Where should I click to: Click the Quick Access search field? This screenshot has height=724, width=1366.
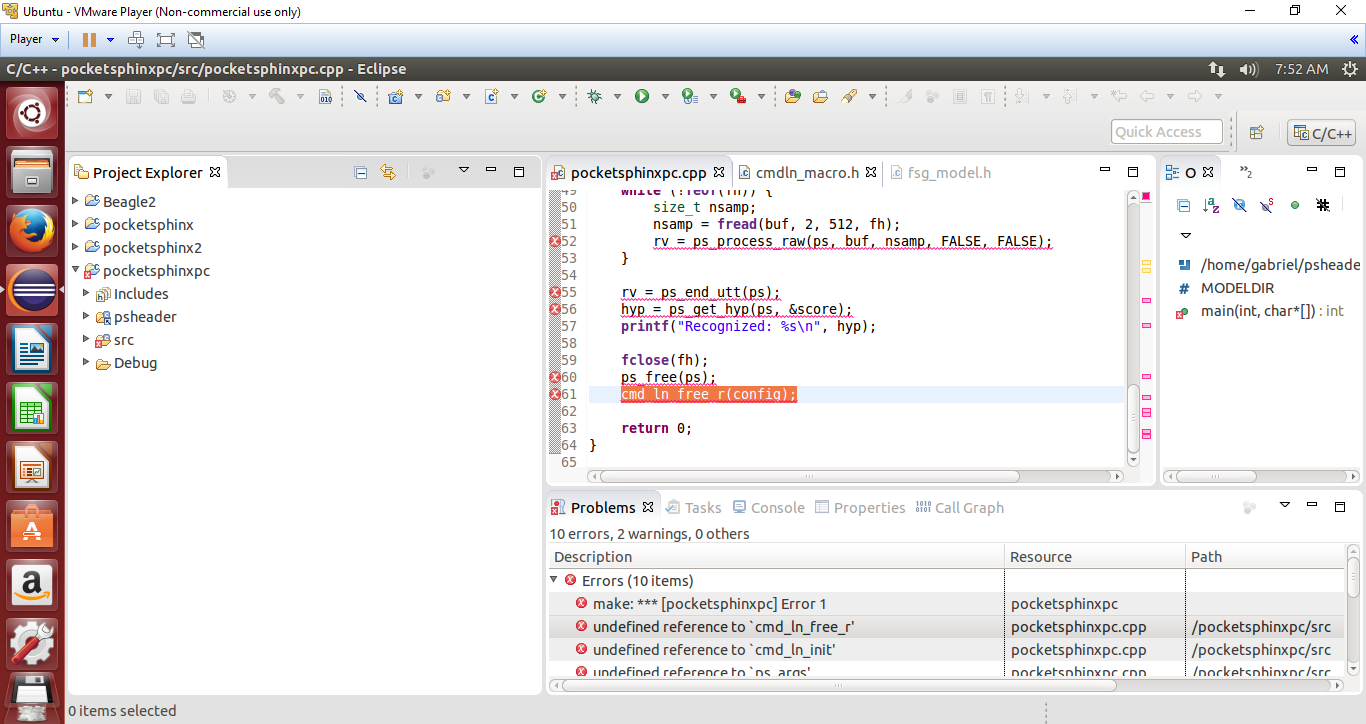pyautogui.click(x=1166, y=132)
